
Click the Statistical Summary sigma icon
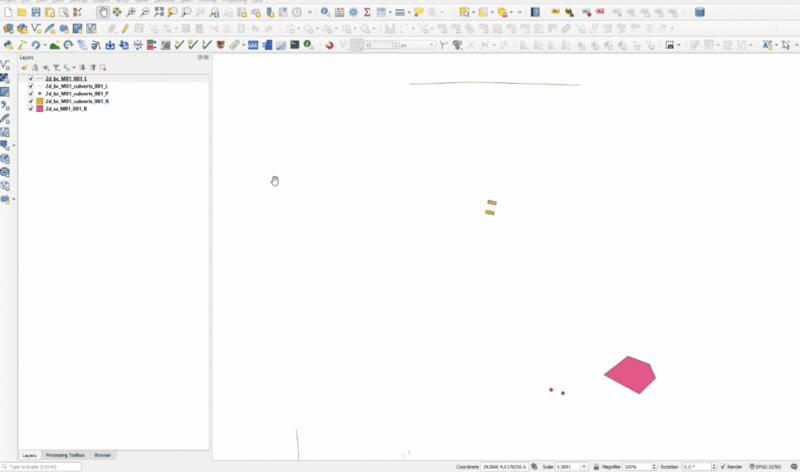367,12
